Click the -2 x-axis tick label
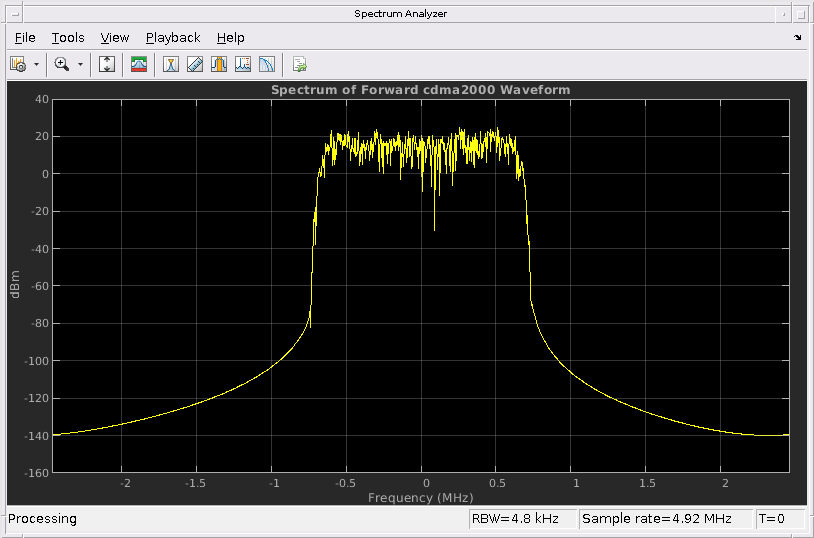The image size is (814, 538). tap(125, 483)
